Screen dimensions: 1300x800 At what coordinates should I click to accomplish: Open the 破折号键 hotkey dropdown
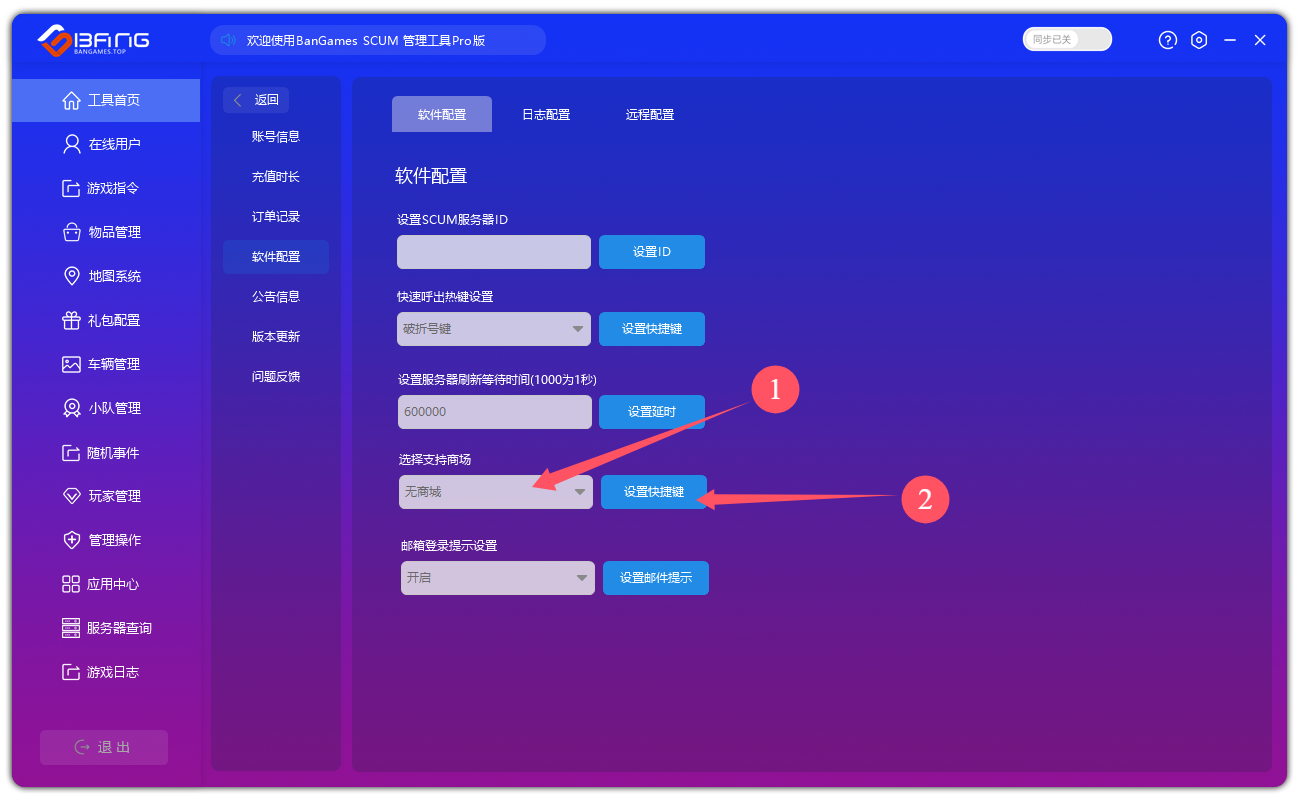point(494,329)
